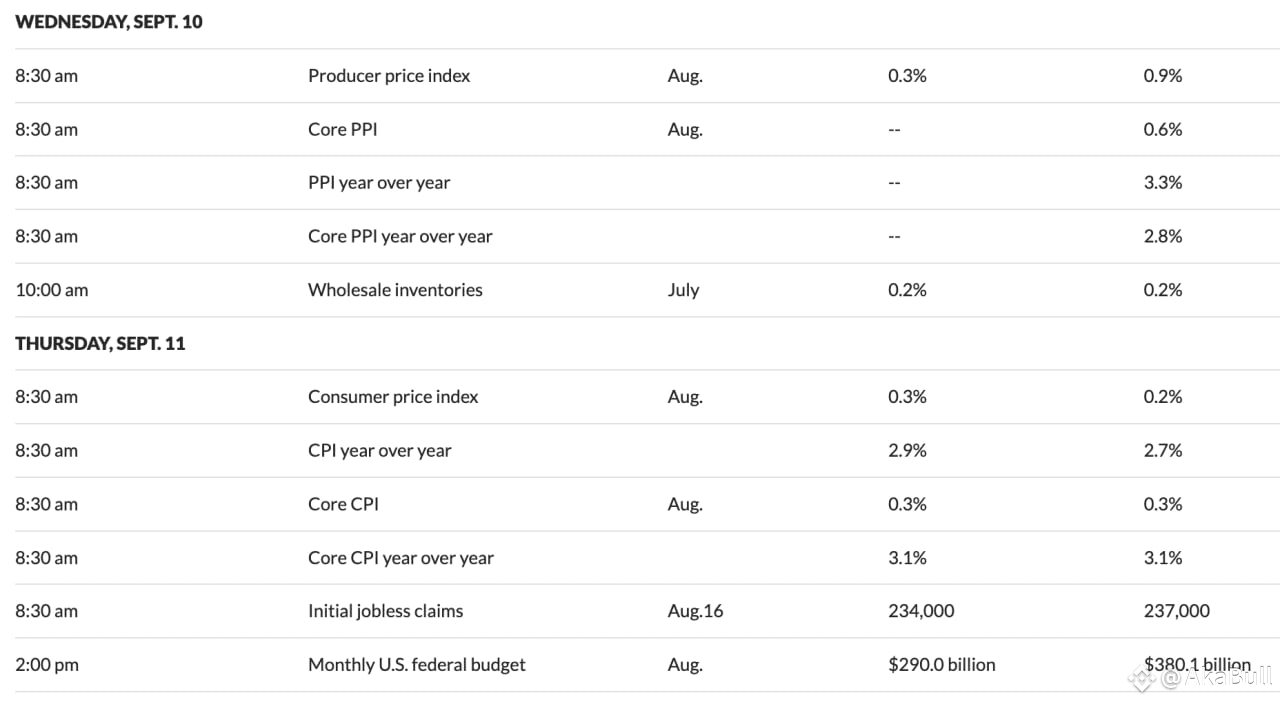Click the Wholesale inventories report
Screen dimensions: 1280x704
395,290
